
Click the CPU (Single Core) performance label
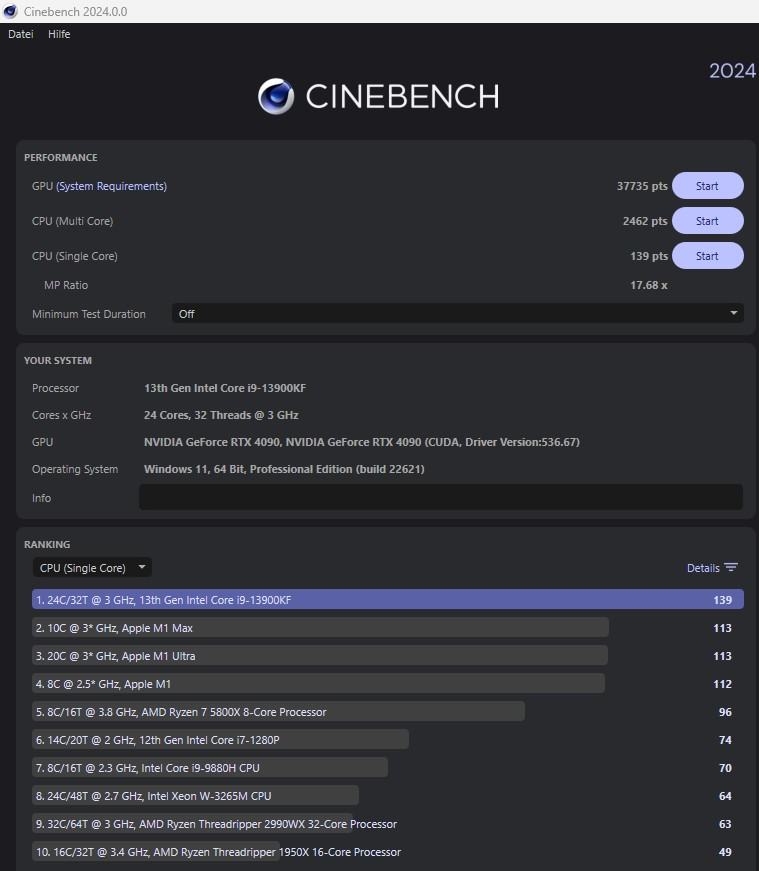click(74, 256)
